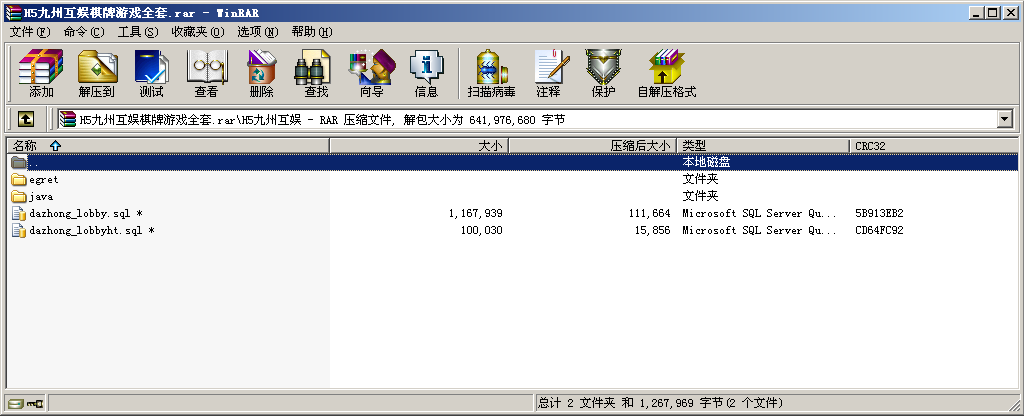Select the egret folder

[44, 180]
